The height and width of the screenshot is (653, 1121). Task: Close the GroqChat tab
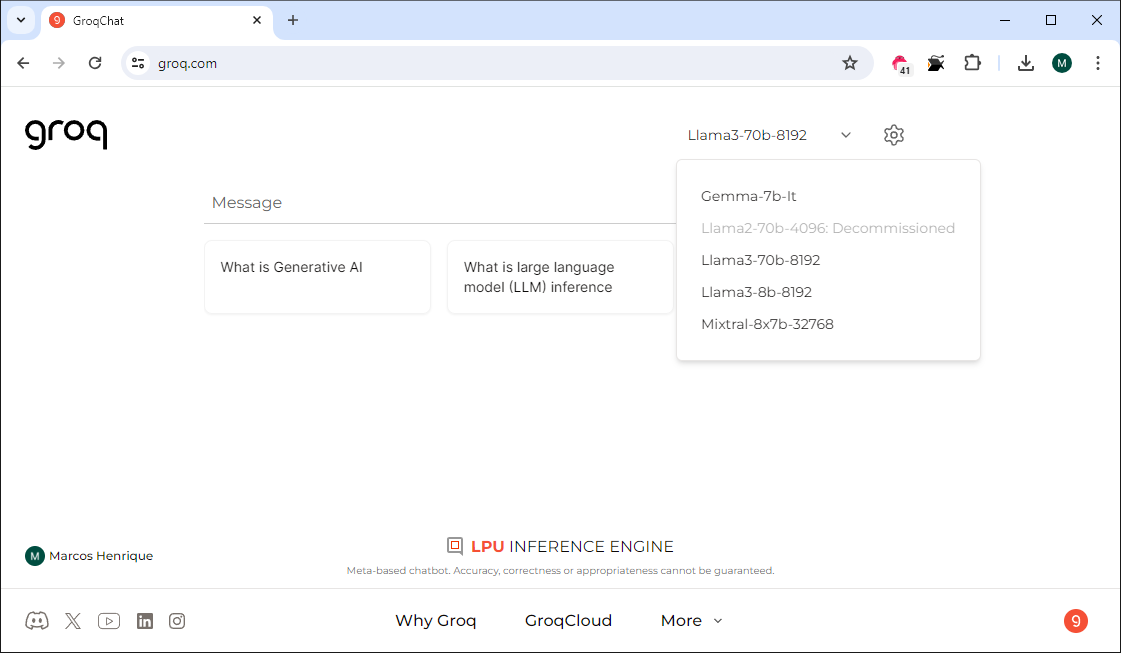point(257,20)
